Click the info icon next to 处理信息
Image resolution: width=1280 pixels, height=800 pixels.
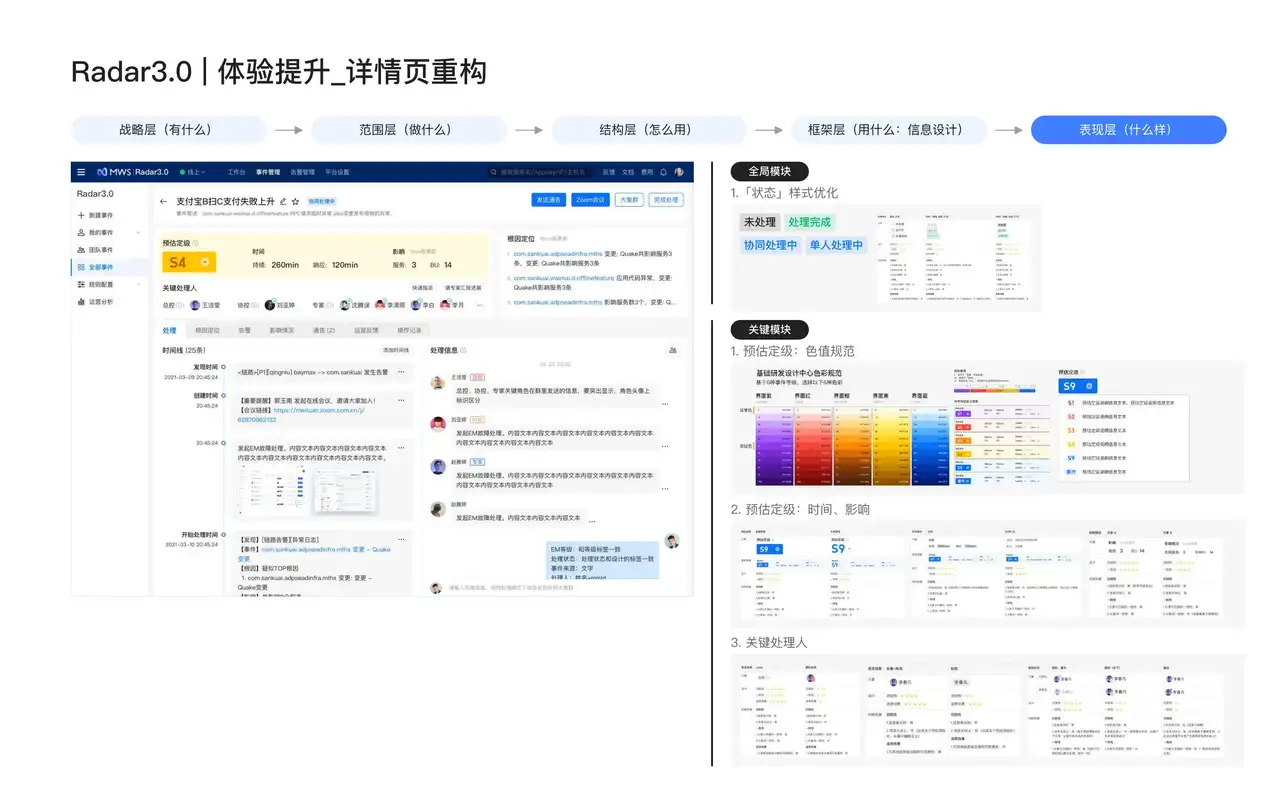(463, 350)
